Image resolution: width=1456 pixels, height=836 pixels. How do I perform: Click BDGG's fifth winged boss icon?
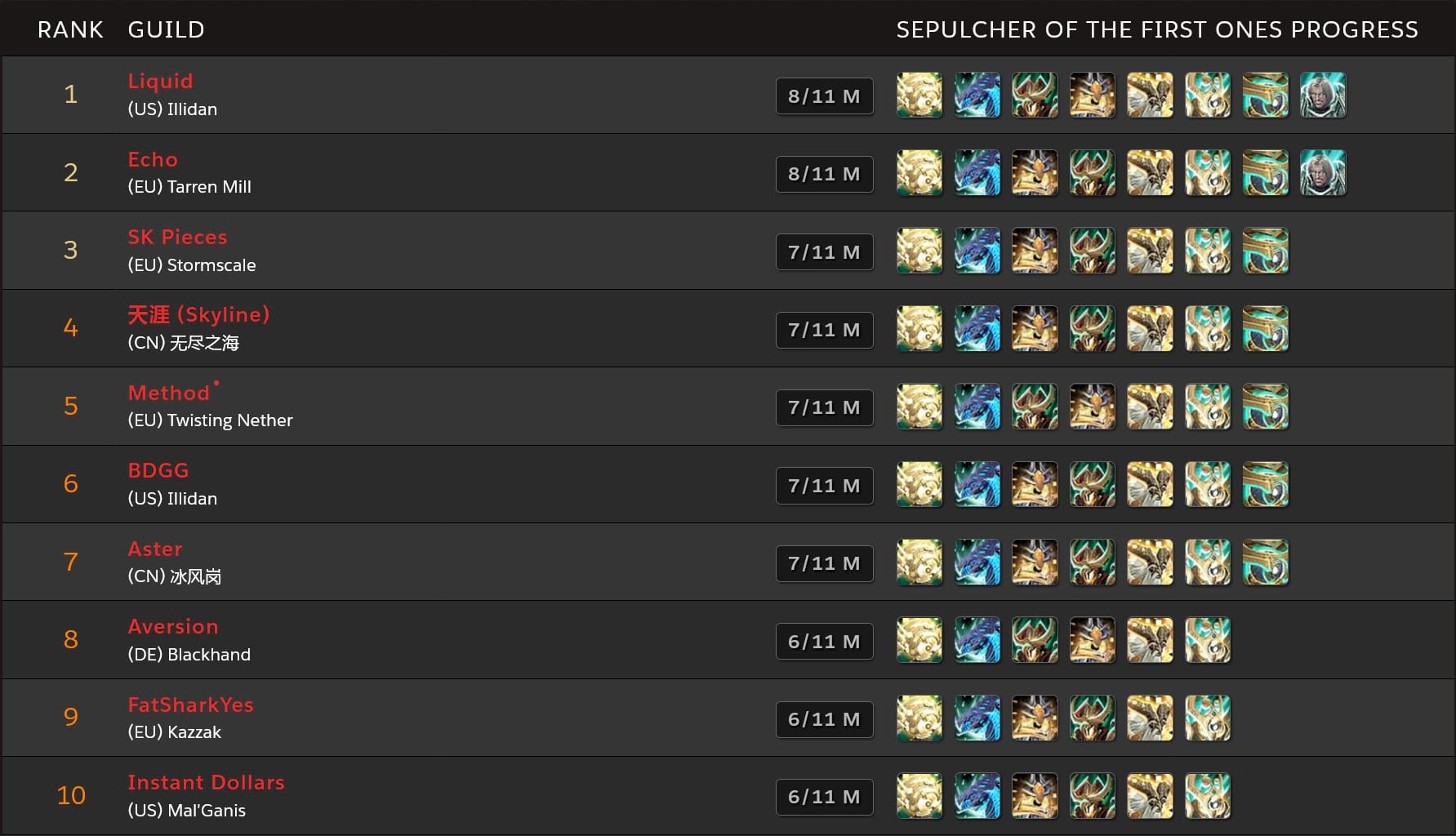1150,484
